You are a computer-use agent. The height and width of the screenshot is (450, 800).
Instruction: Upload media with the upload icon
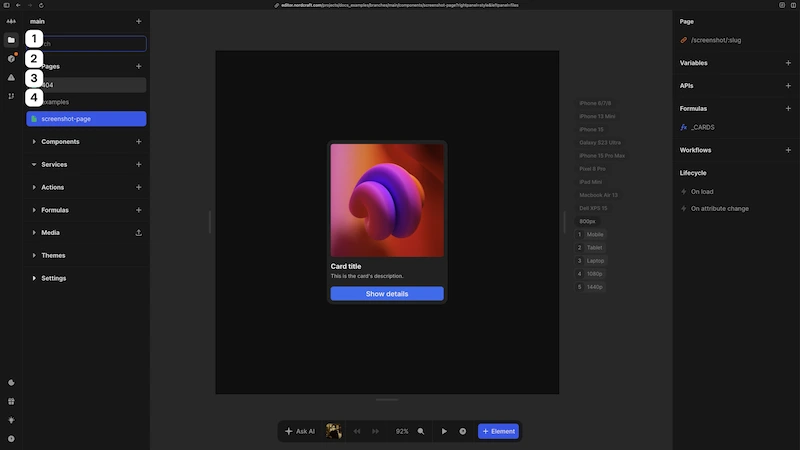click(x=138, y=233)
